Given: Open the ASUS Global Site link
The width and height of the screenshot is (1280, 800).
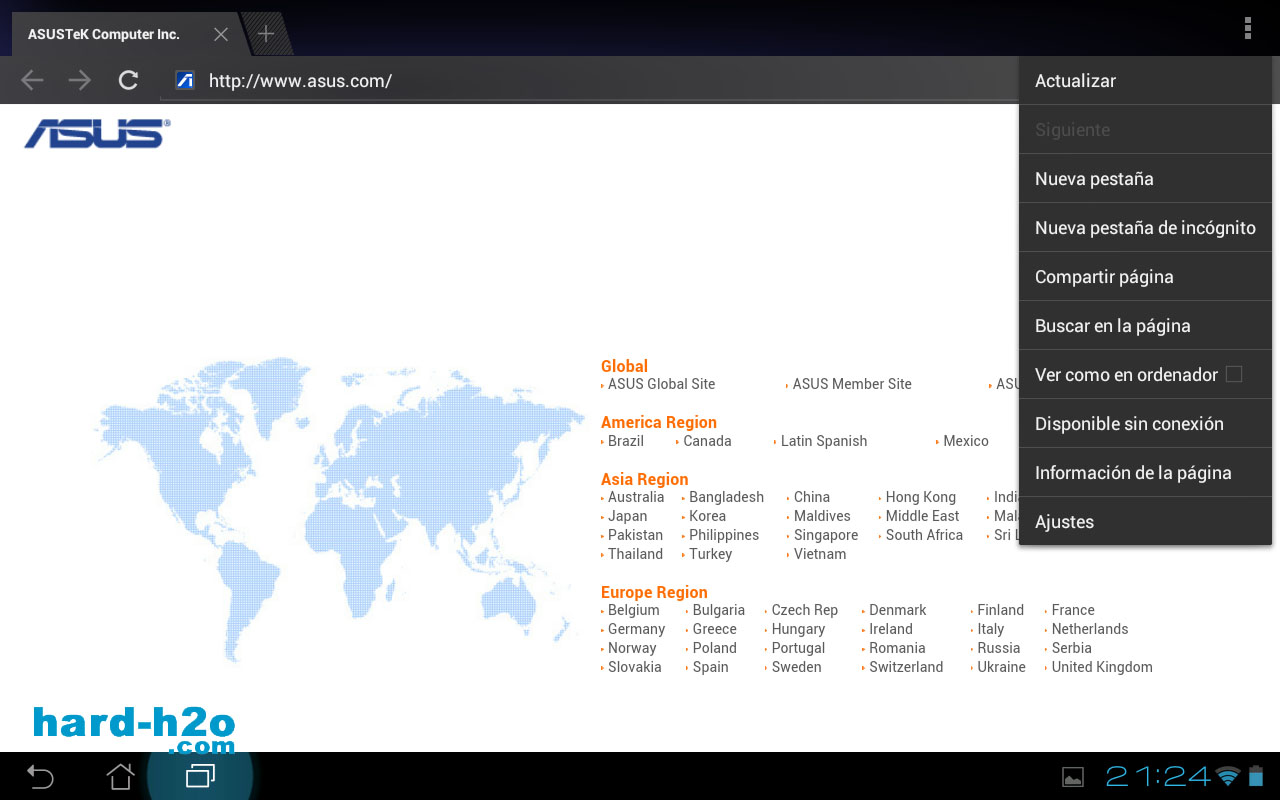Looking at the screenshot, I should click(661, 384).
